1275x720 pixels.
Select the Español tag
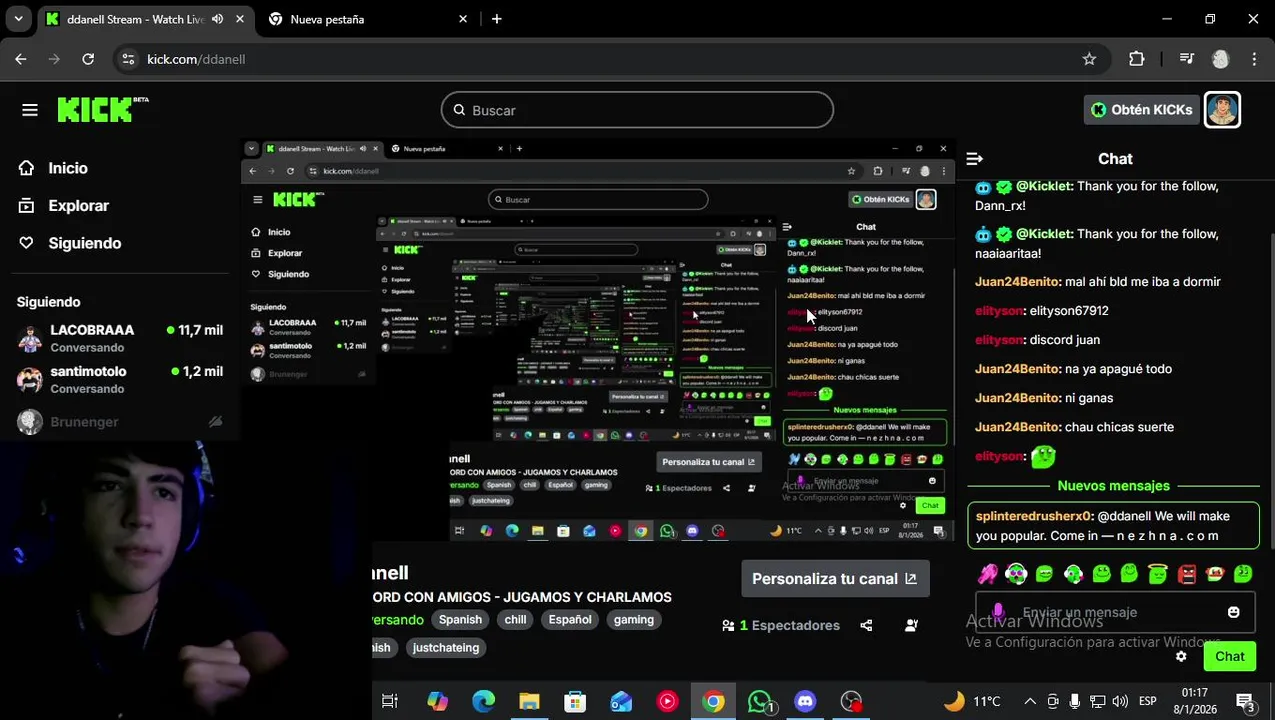pos(570,620)
